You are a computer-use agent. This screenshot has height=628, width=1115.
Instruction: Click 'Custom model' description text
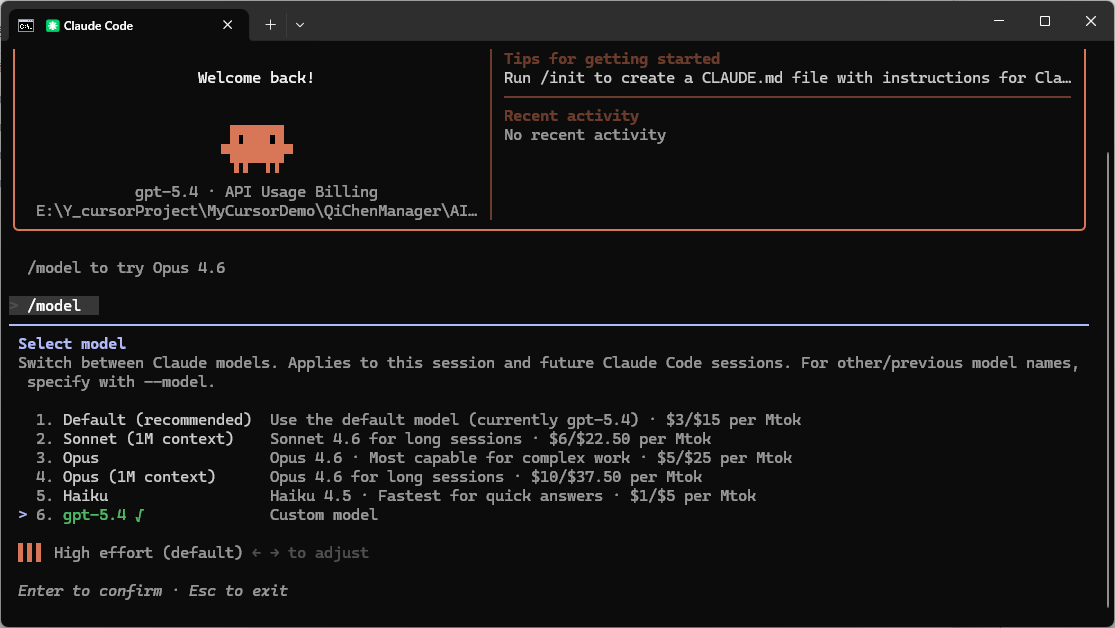click(324, 515)
